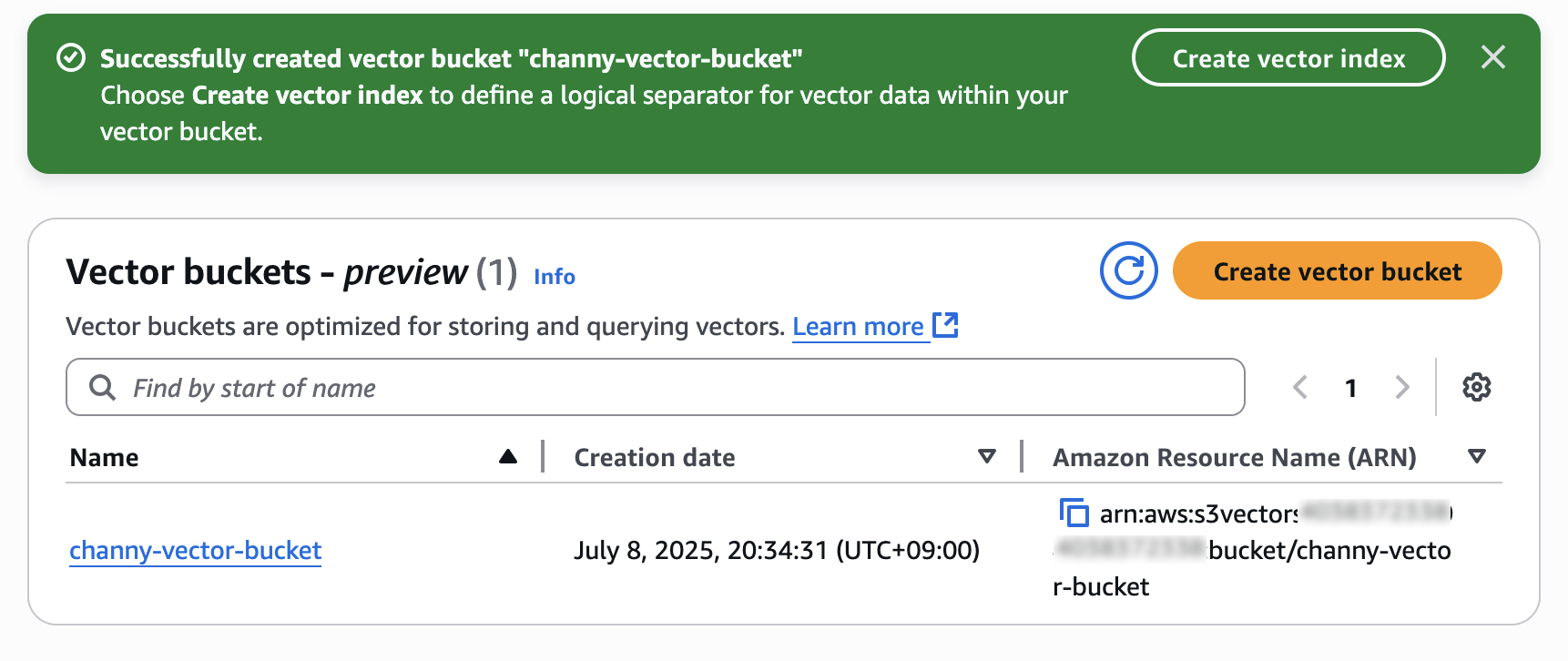Image resolution: width=1568 pixels, height=661 pixels.
Task: Focus the Find by start of name field
Action: 656,387
